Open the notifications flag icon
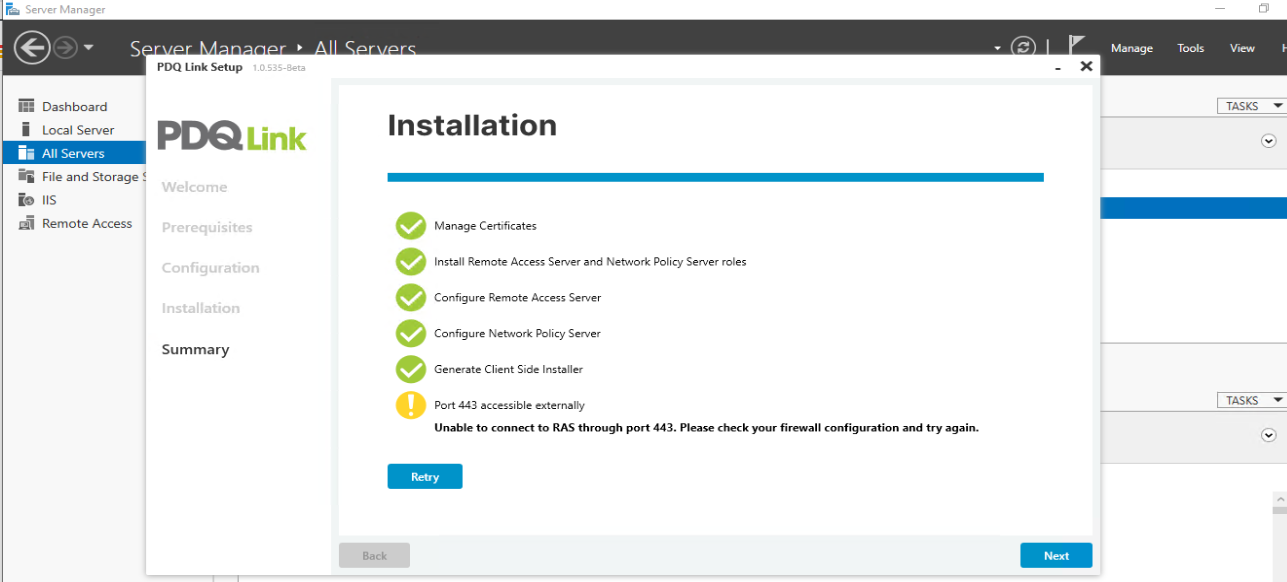The height and width of the screenshot is (582, 1287). [1076, 46]
